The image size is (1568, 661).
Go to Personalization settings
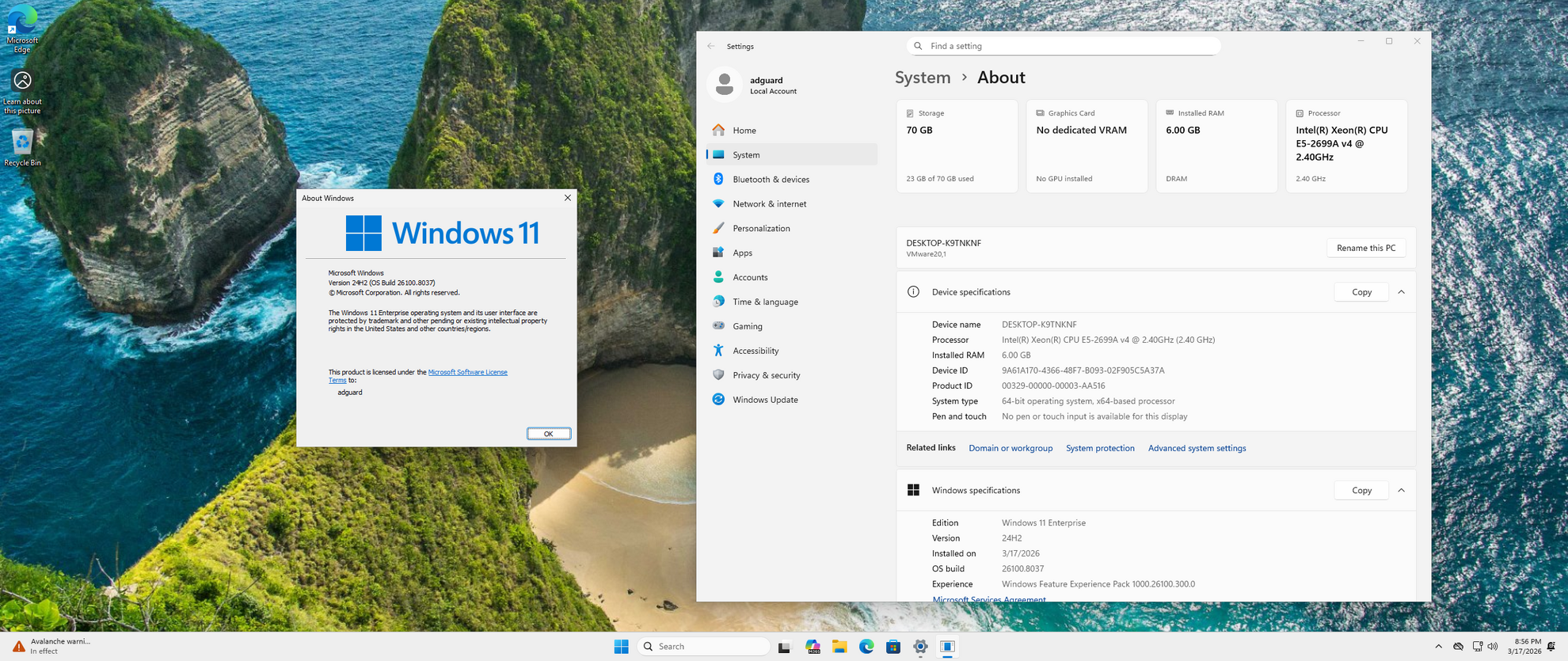pos(760,229)
